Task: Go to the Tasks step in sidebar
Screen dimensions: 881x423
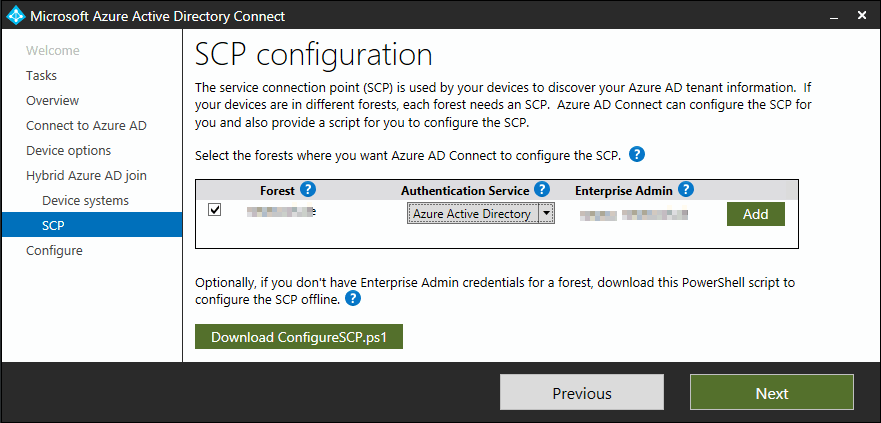Action: point(42,75)
